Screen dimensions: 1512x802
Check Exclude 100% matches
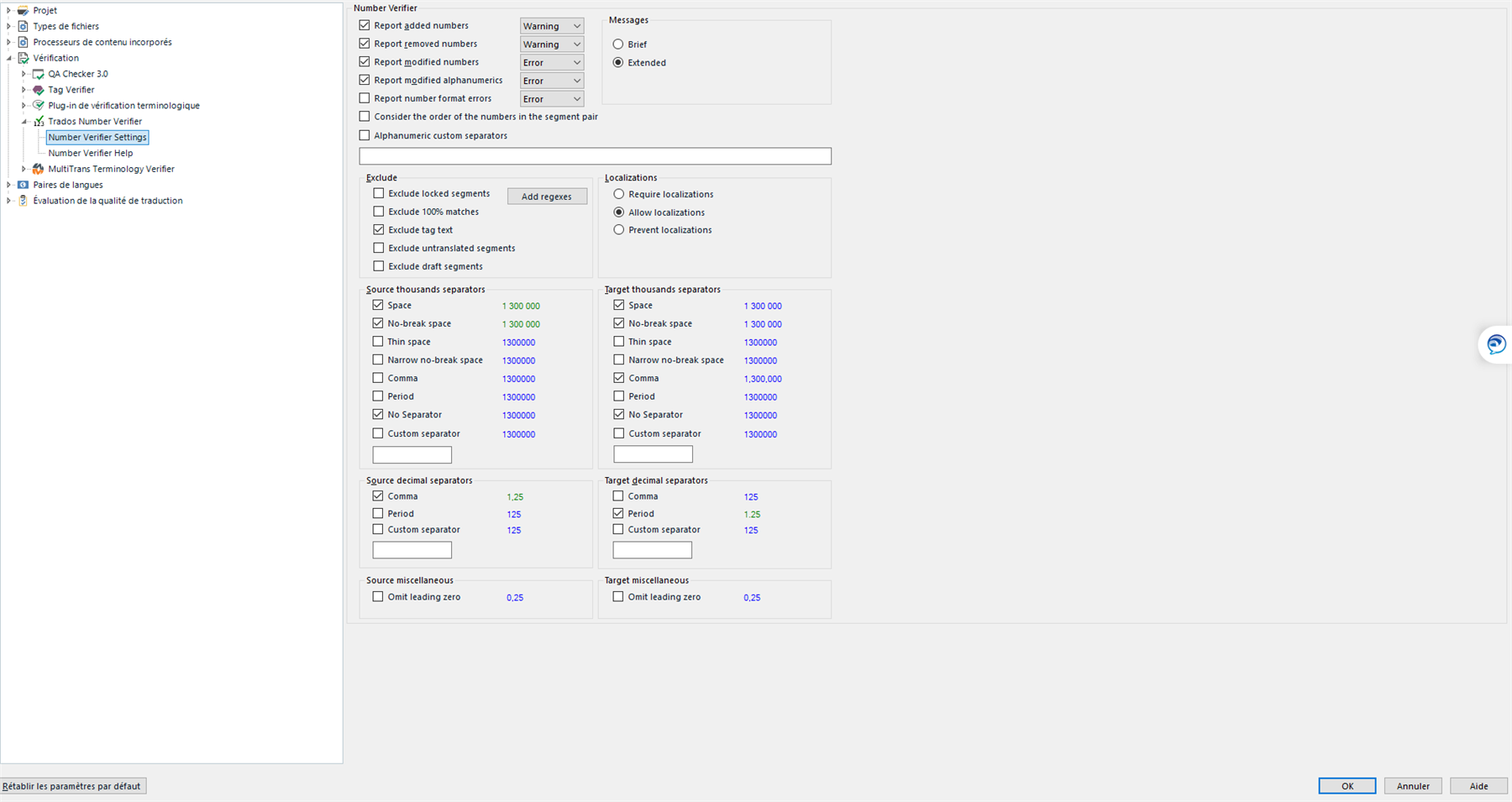pos(379,212)
